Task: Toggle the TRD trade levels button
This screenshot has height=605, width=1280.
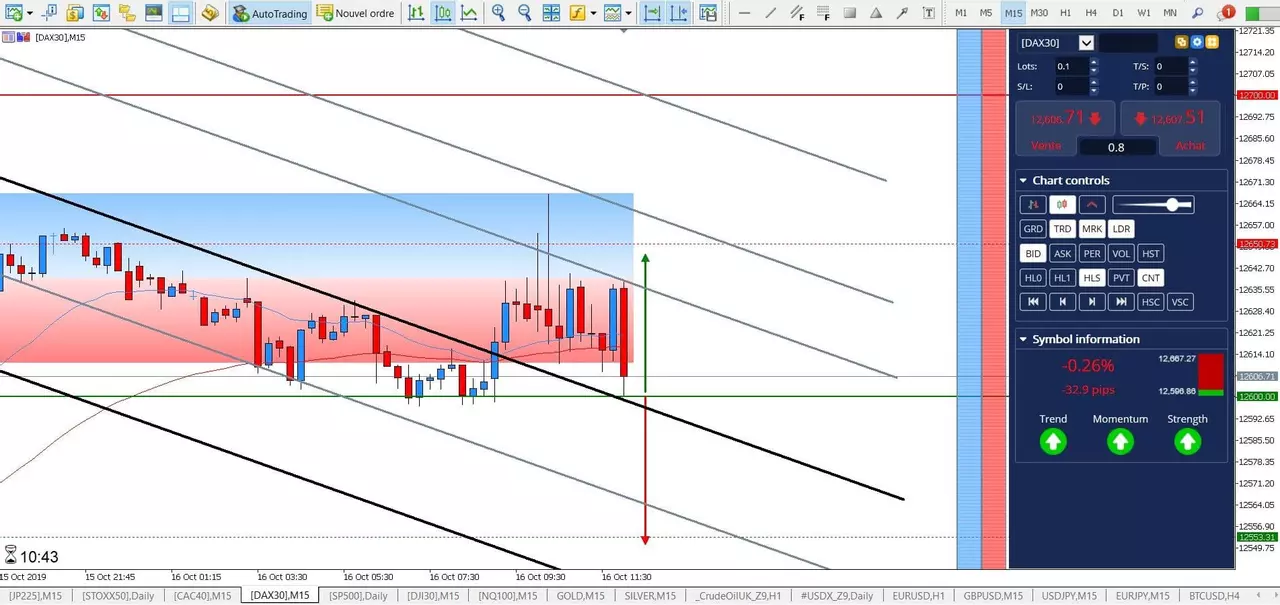Action: point(1062,229)
